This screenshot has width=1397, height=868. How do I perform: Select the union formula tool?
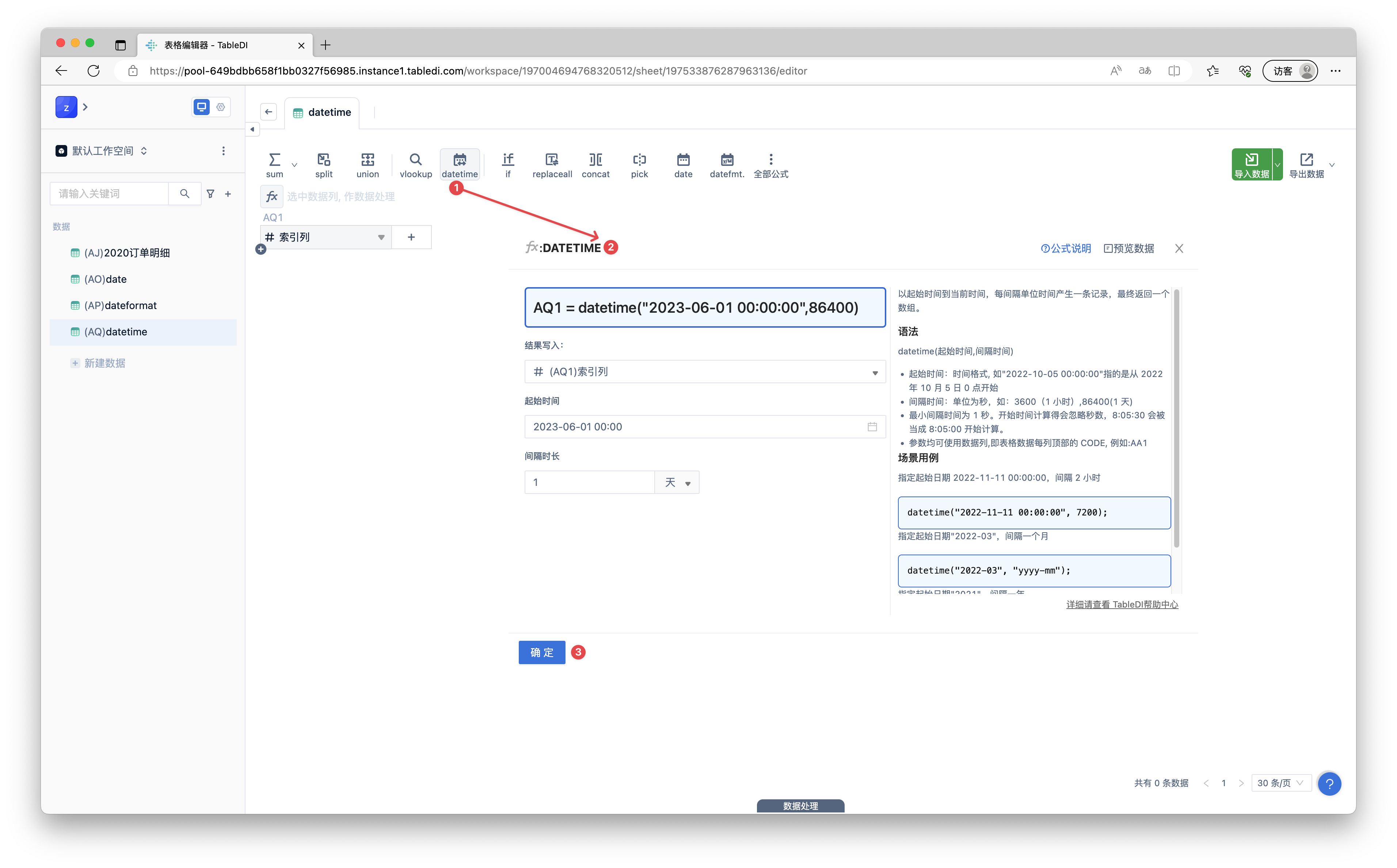point(367,165)
